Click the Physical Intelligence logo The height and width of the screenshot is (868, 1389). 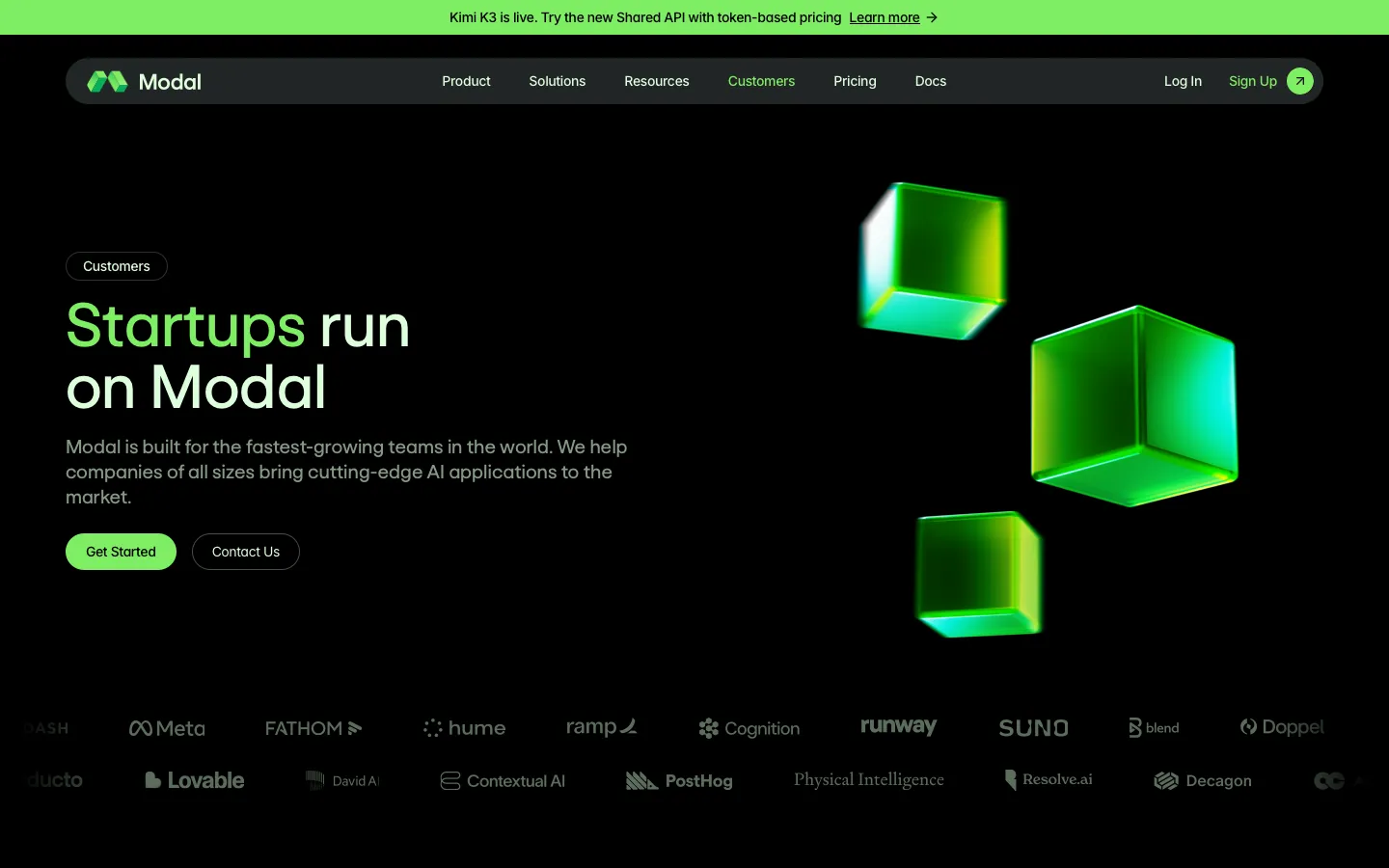point(869,779)
